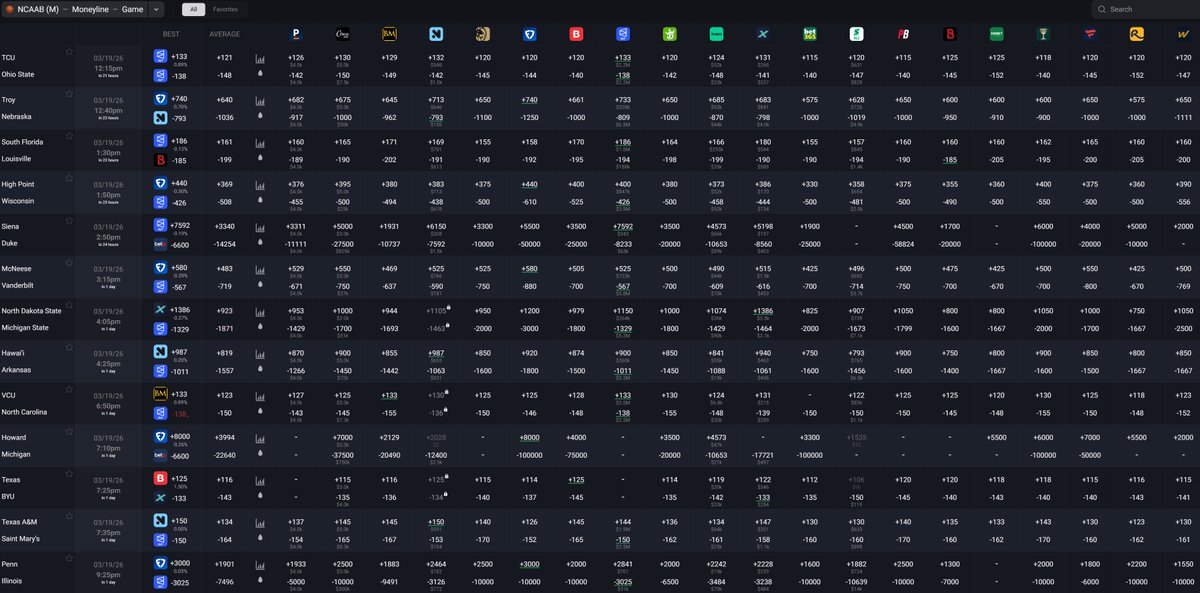Select the +7592 best line for Siena
The height and width of the screenshot is (593, 1200).
pos(181,225)
